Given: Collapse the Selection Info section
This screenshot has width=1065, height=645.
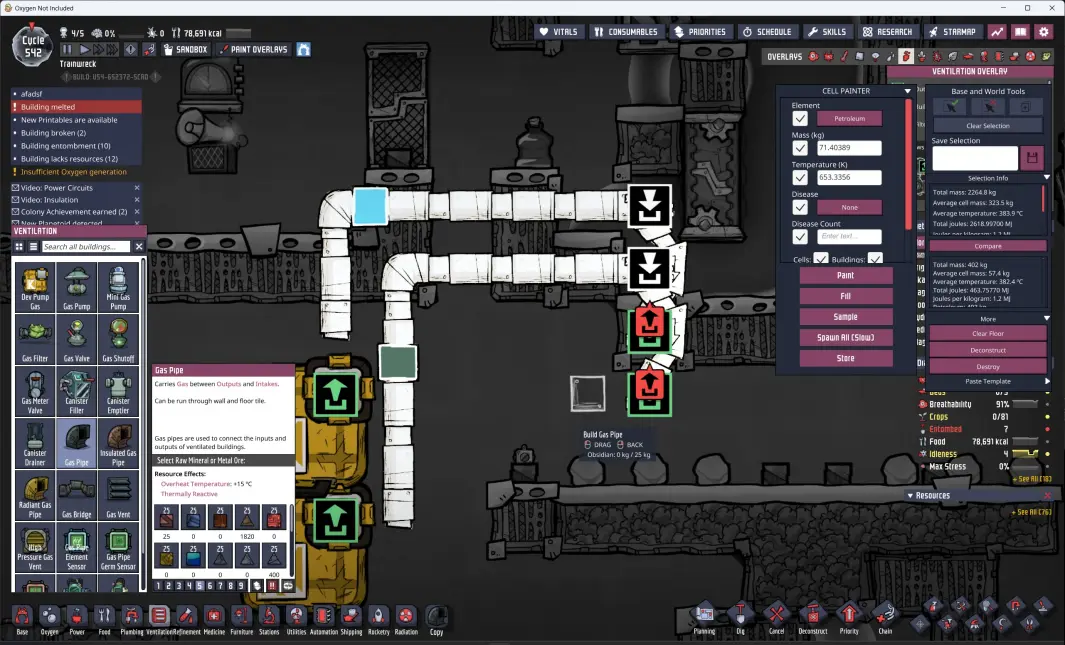Looking at the screenshot, I should pyautogui.click(x=1046, y=178).
